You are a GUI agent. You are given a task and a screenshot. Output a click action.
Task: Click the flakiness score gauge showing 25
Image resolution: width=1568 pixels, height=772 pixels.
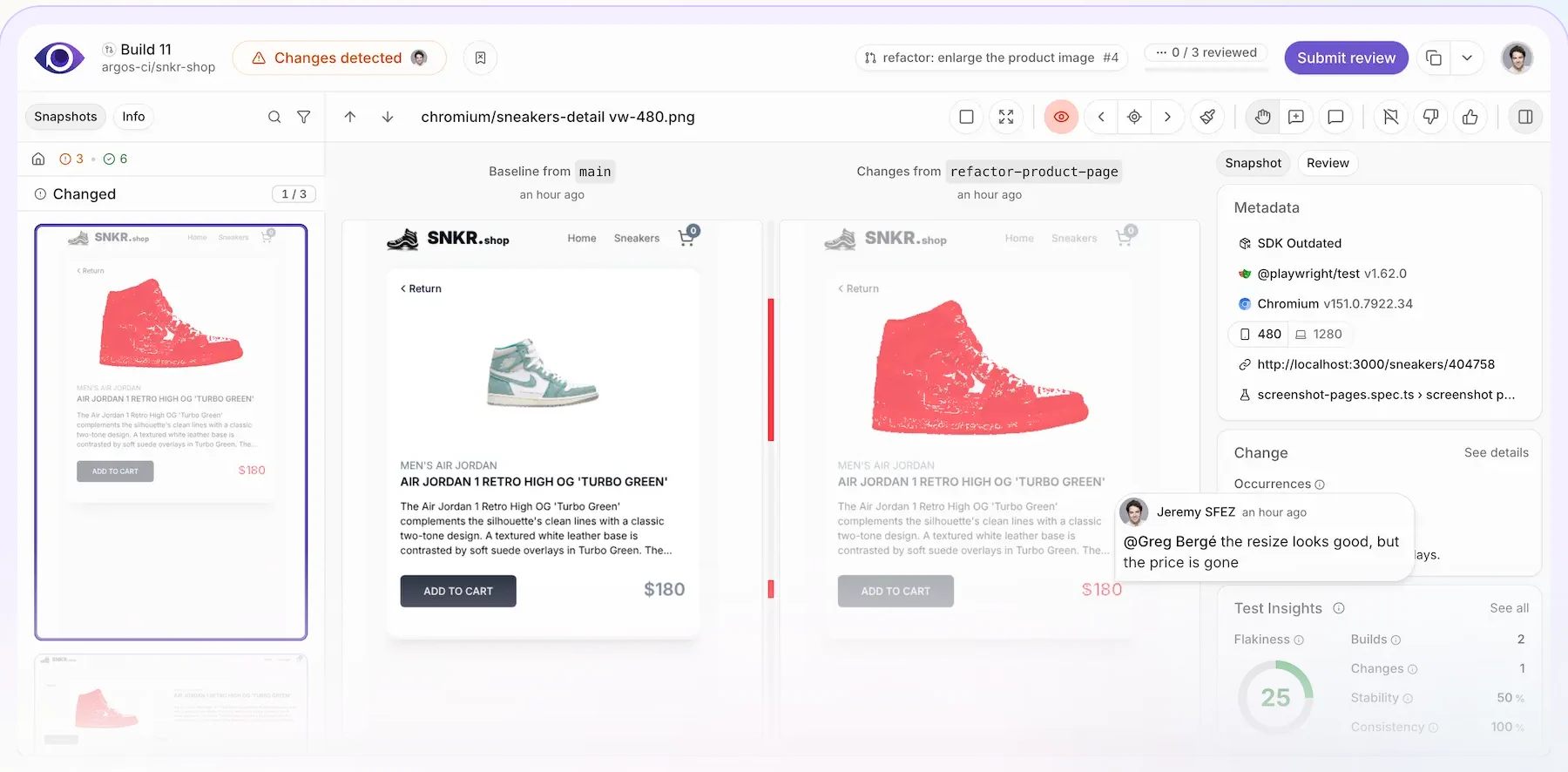click(x=1275, y=697)
